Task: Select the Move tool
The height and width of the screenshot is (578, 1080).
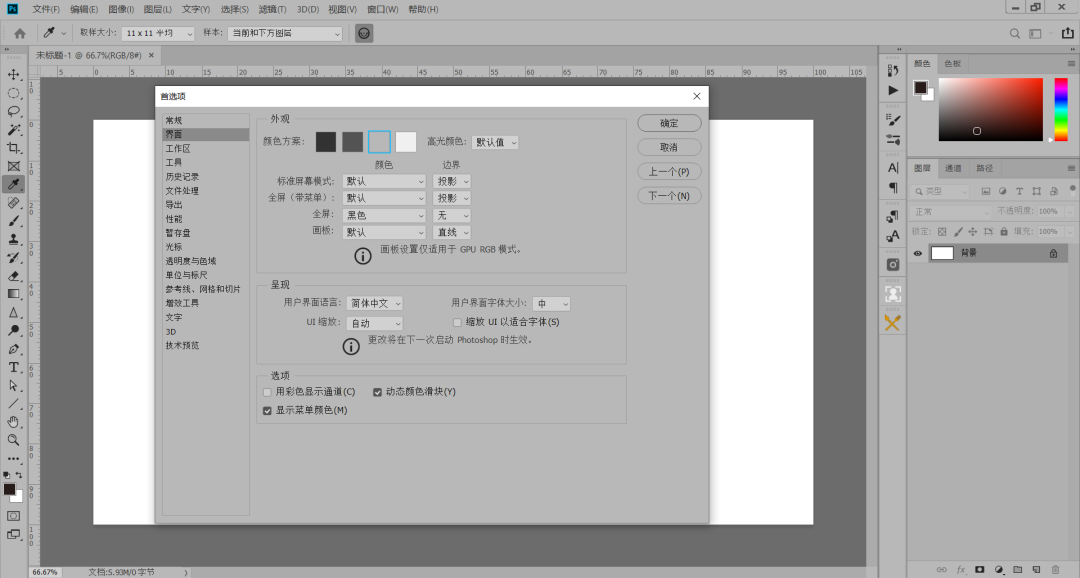Action: [x=14, y=74]
